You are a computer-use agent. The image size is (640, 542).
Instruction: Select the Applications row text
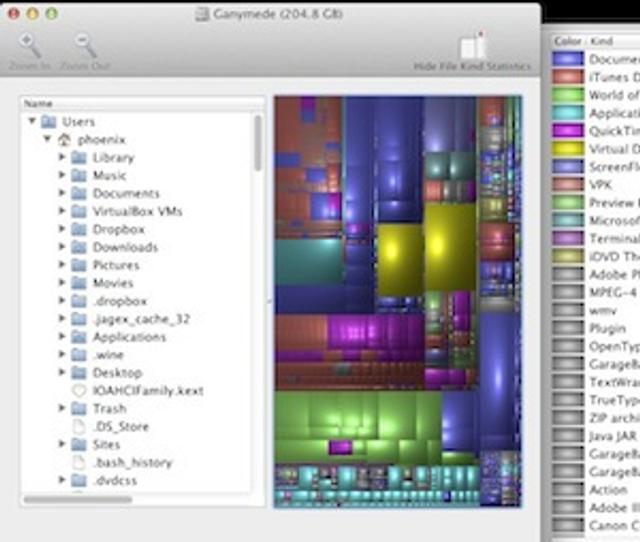pyautogui.click(x=129, y=337)
